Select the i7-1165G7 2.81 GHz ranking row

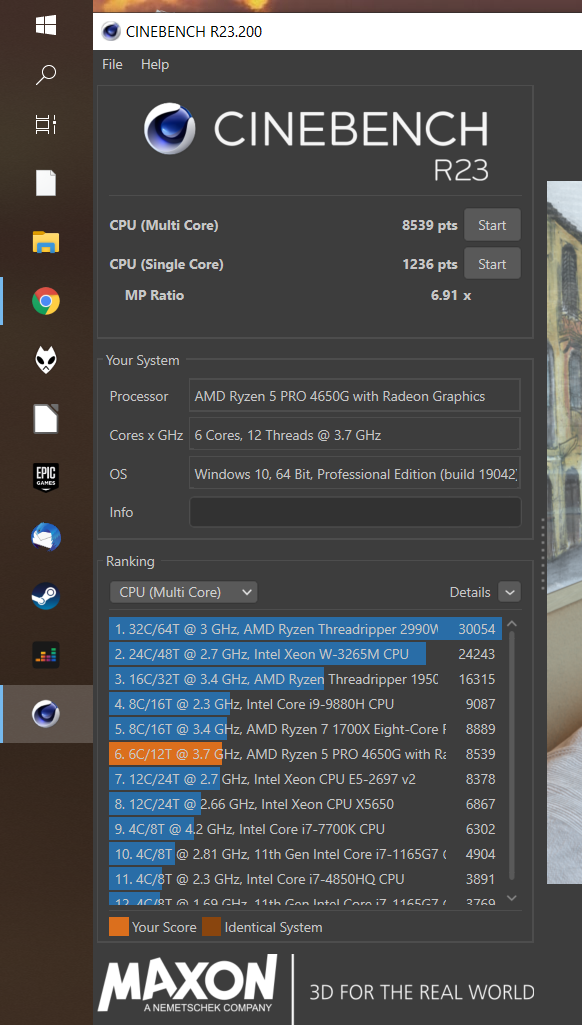pyautogui.click(x=306, y=854)
